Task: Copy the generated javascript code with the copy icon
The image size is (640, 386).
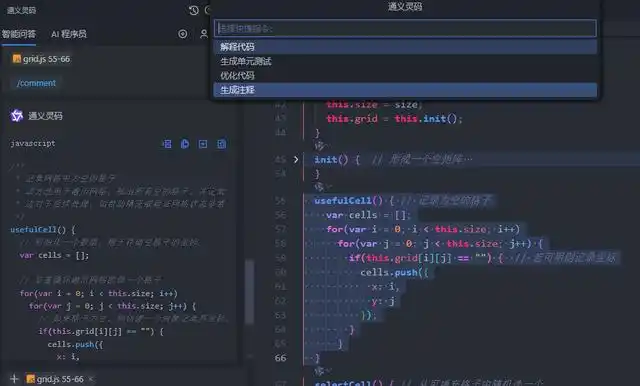Action: tap(185, 144)
